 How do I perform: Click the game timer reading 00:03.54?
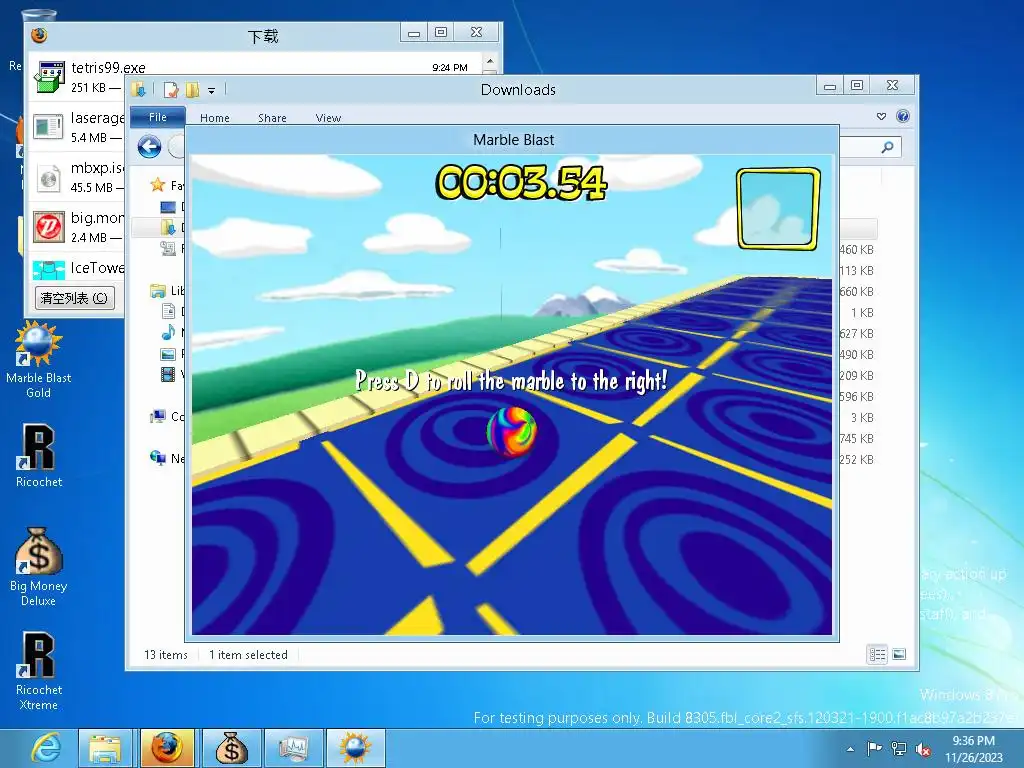[x=521, y=182]
